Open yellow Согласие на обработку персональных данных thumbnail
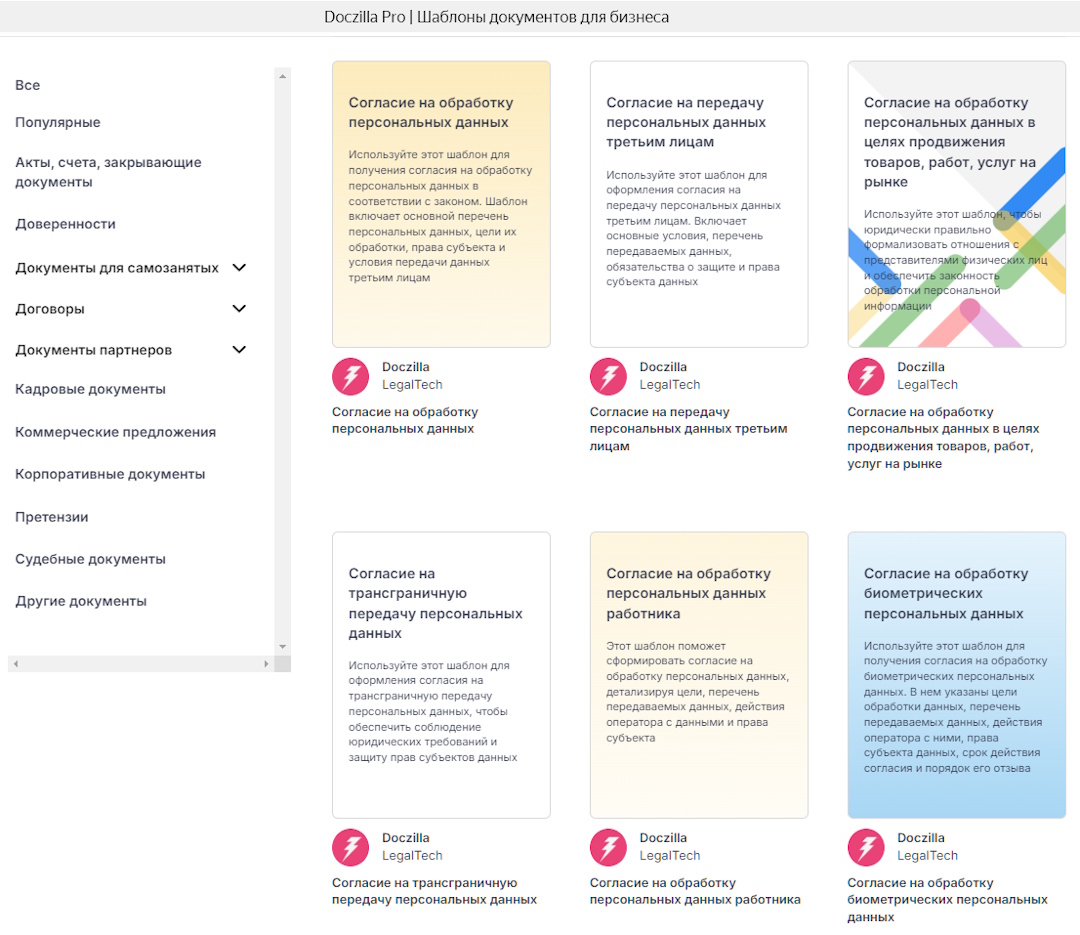1080x935 pixels. point(441,204)
